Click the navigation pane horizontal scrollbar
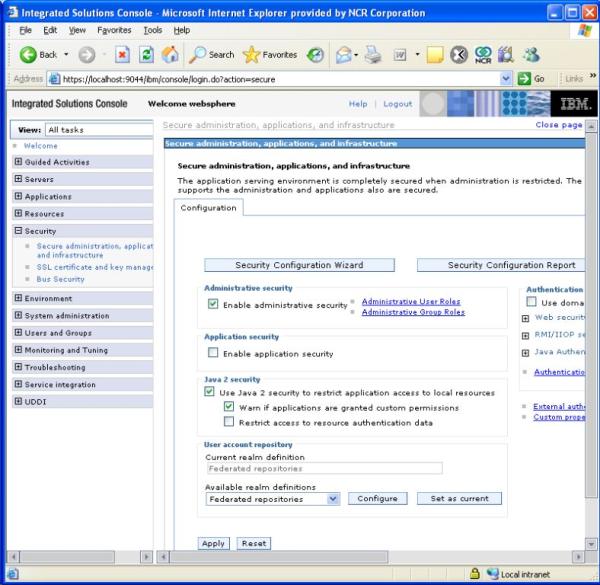 (x=67, y=557)
